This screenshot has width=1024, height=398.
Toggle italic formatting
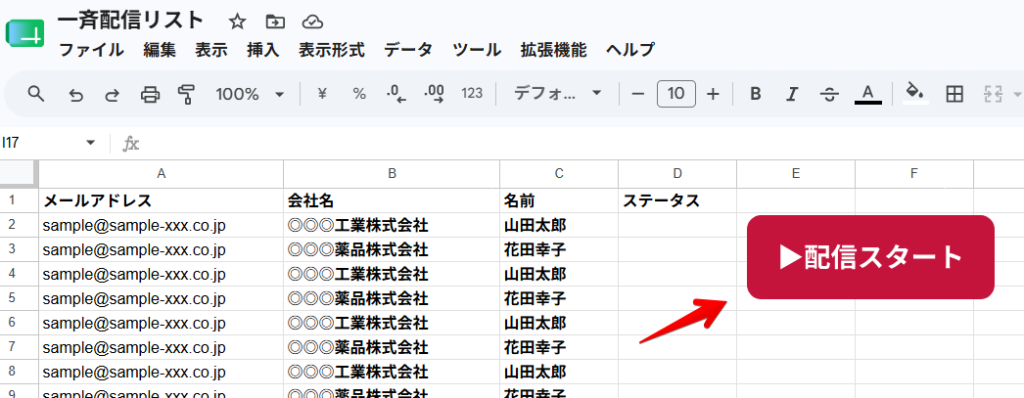pyautogui.click(x=792, y=94)
